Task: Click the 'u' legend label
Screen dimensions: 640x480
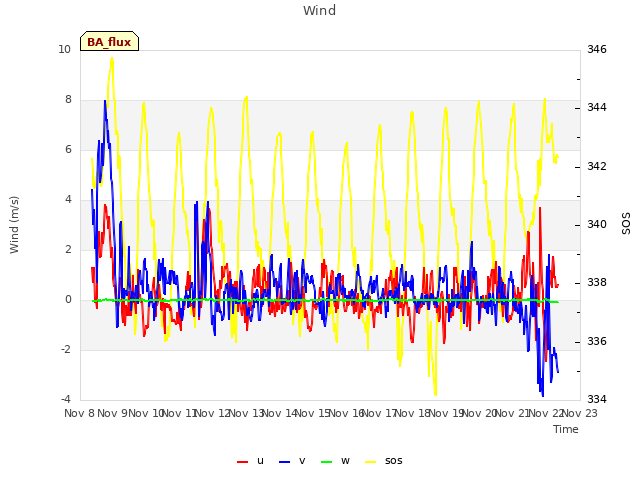Action: (x=260, y=461)
